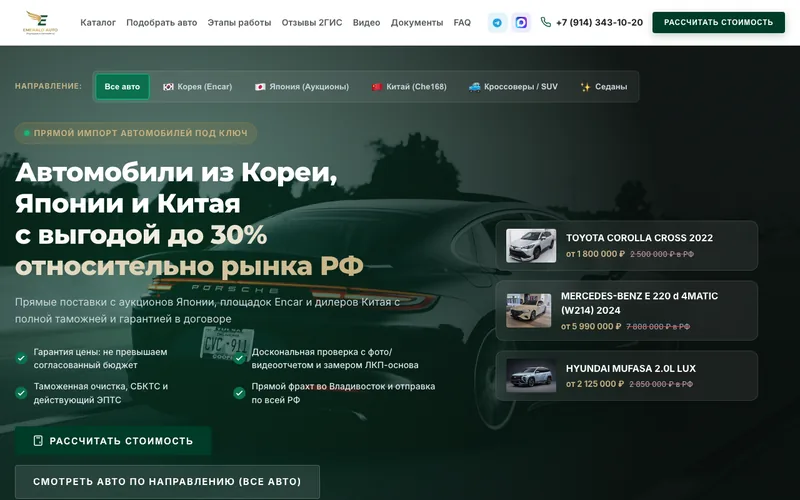Go to Этапы работы section
This screenshot has height=500, width=800.
click(239, 22)
